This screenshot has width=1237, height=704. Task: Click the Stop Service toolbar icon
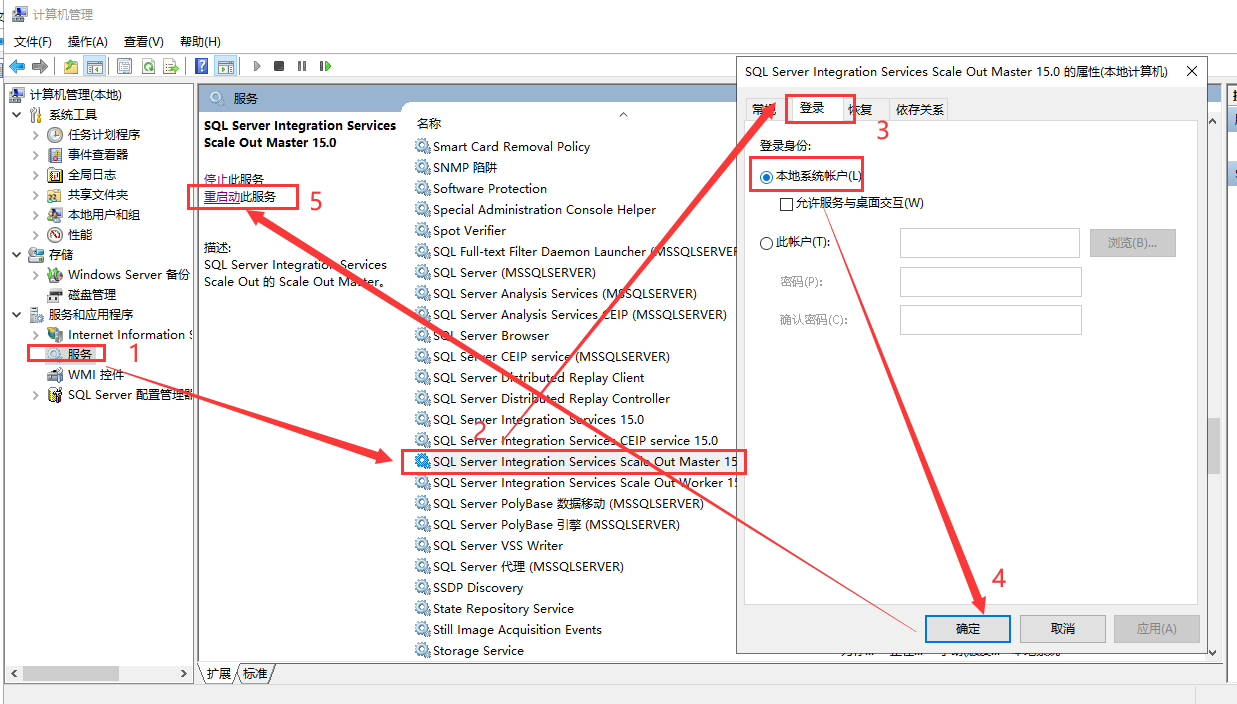pyautogui.click(x=280, y=66)
